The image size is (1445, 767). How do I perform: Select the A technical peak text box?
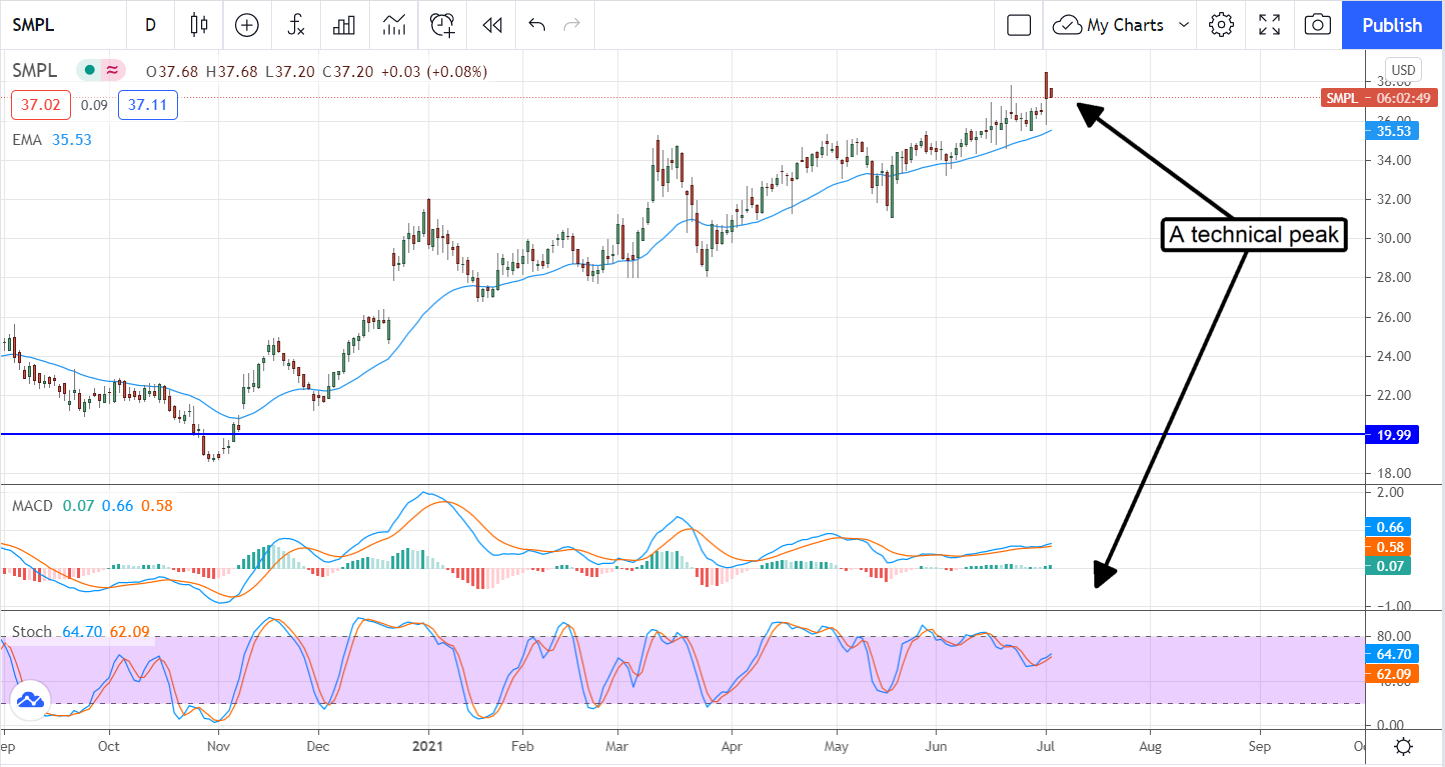tap(1255, 235)
